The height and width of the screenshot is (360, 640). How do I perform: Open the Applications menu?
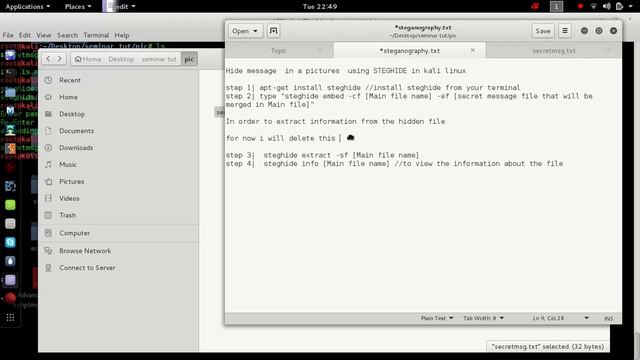tap(28, 6)
